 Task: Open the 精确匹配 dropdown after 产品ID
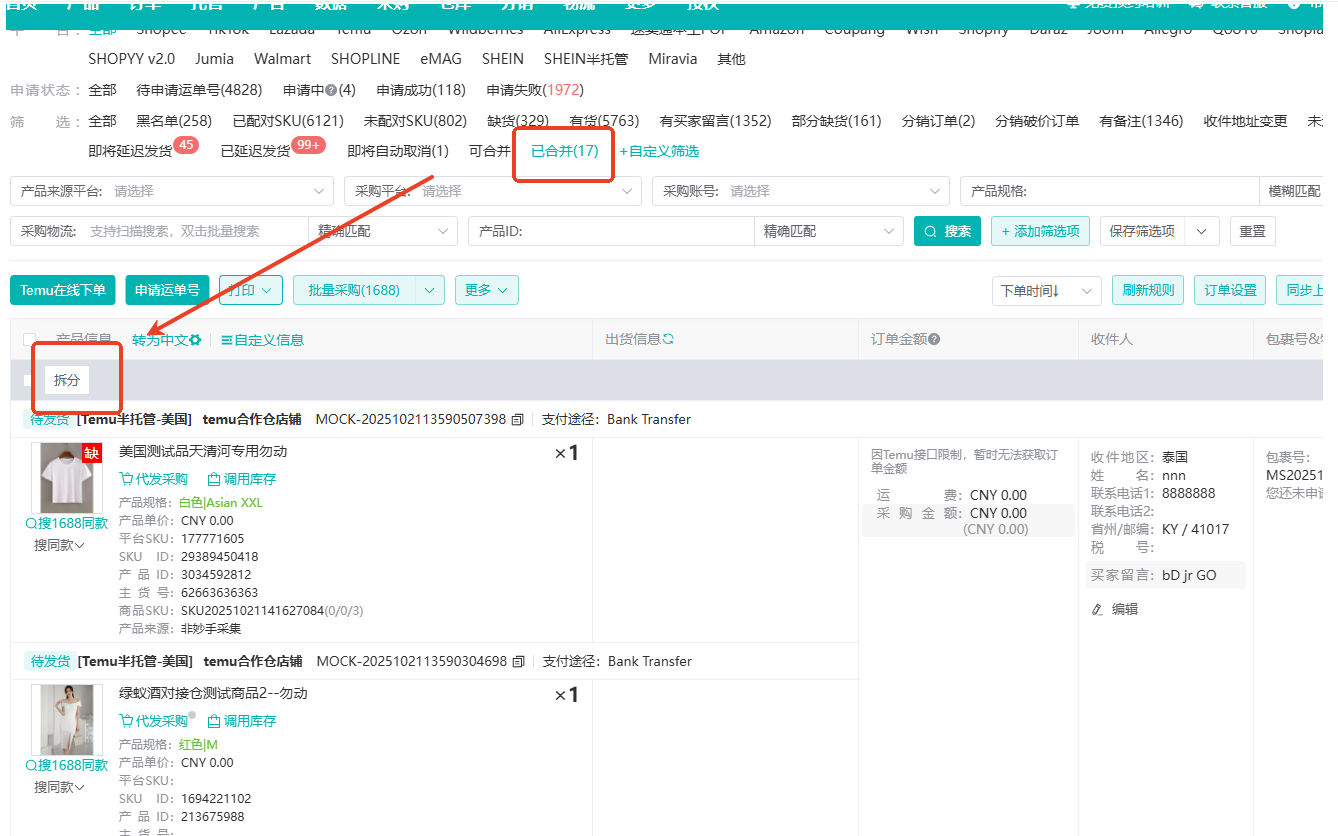[x=829, y=231]
